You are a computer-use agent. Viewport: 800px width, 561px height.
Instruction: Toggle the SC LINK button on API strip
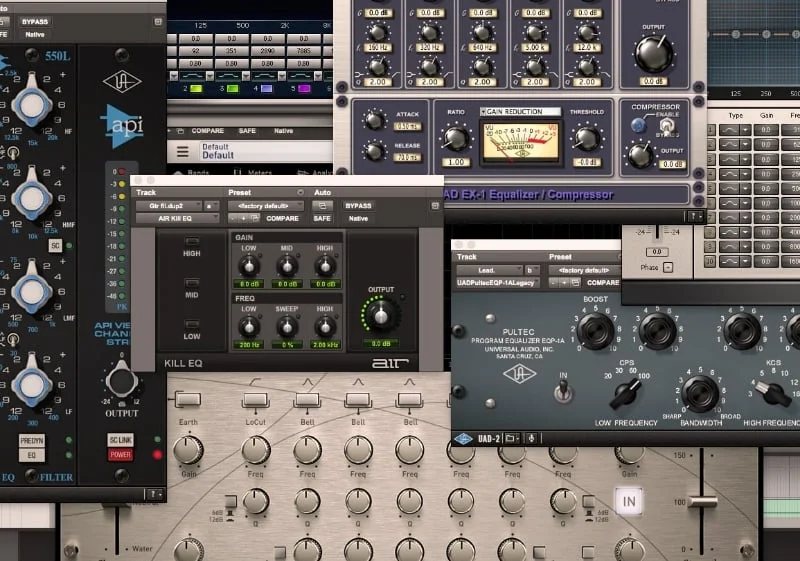121,440
